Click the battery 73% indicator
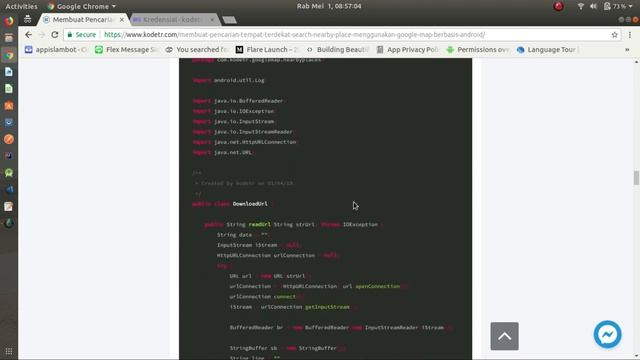The width and height of the screenshot is (640, 360). [615, 6]
